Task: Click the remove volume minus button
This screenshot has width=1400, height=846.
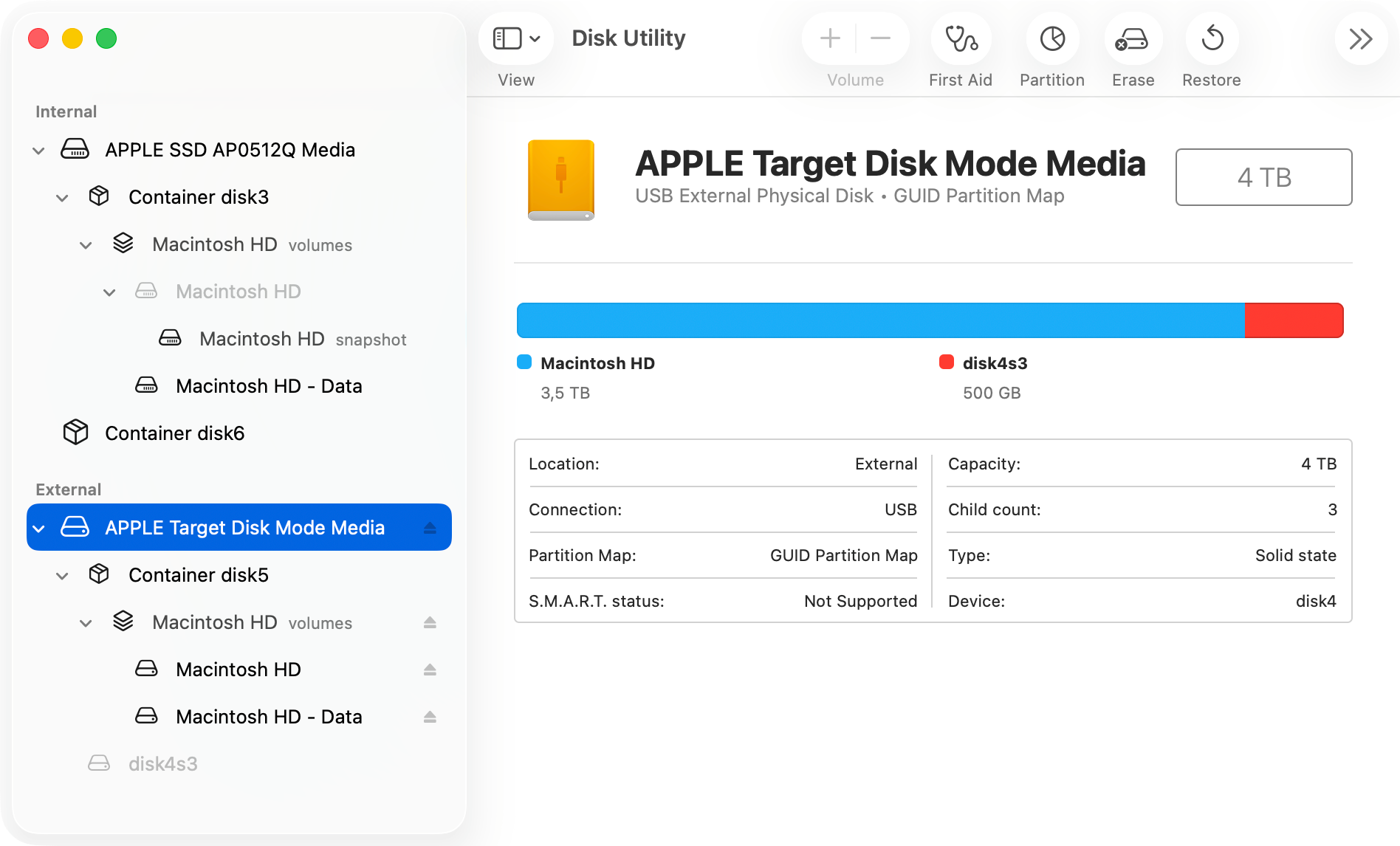Action: coord(880,38)
